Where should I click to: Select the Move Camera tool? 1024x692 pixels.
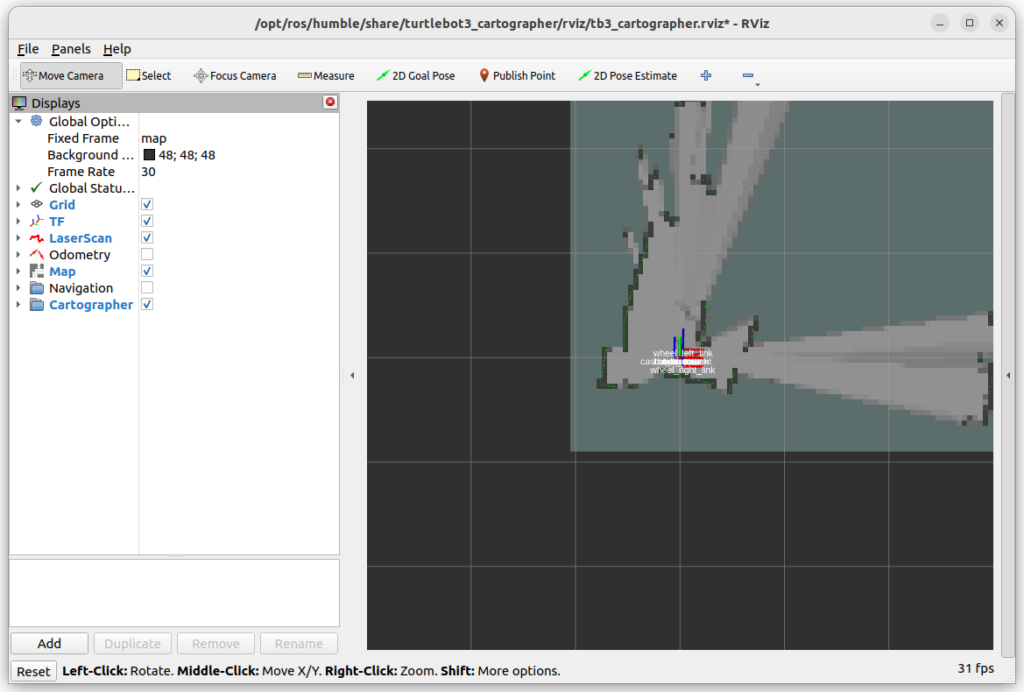pos(71,76)
